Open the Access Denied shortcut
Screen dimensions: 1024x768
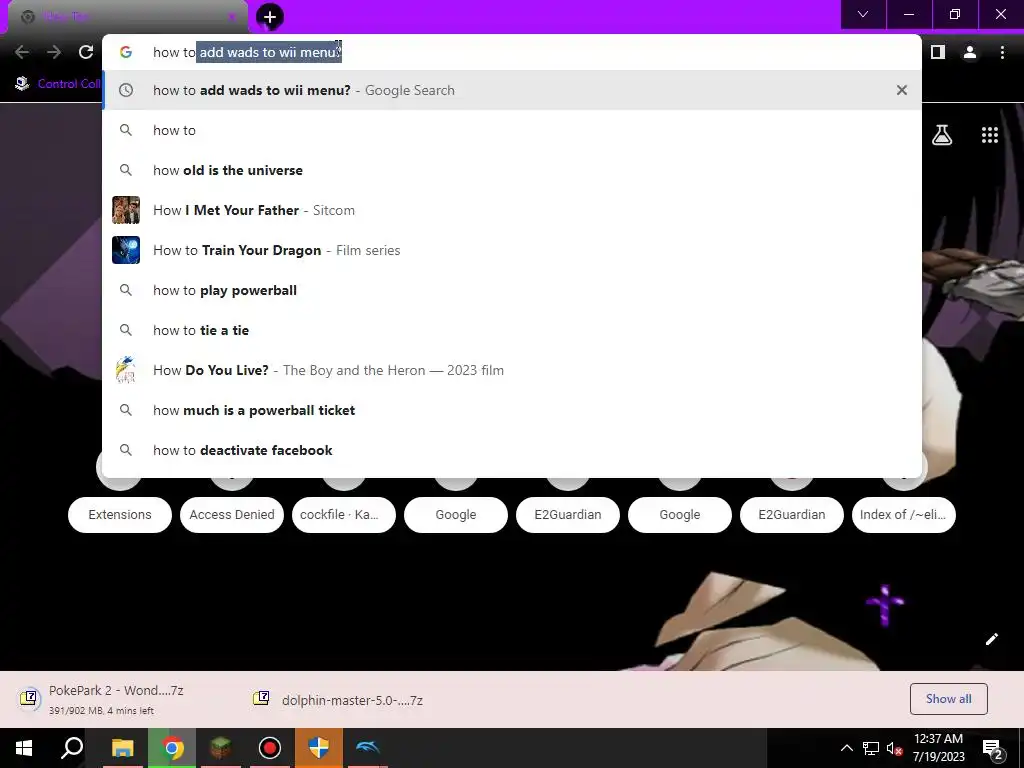click(232, 515)
